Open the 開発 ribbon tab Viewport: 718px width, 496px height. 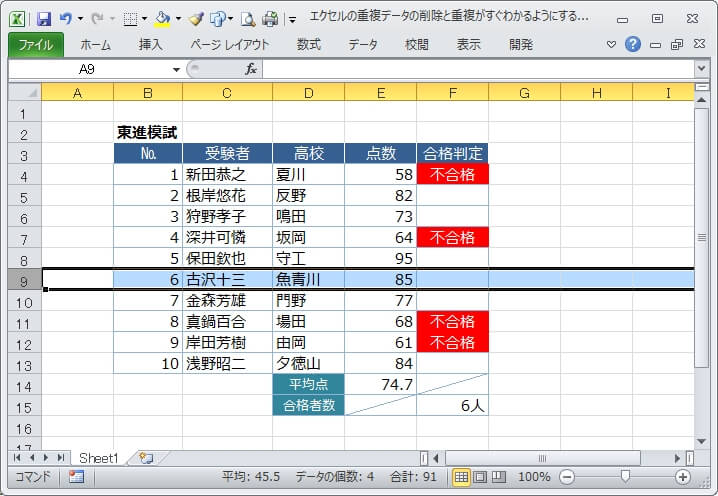521,44
